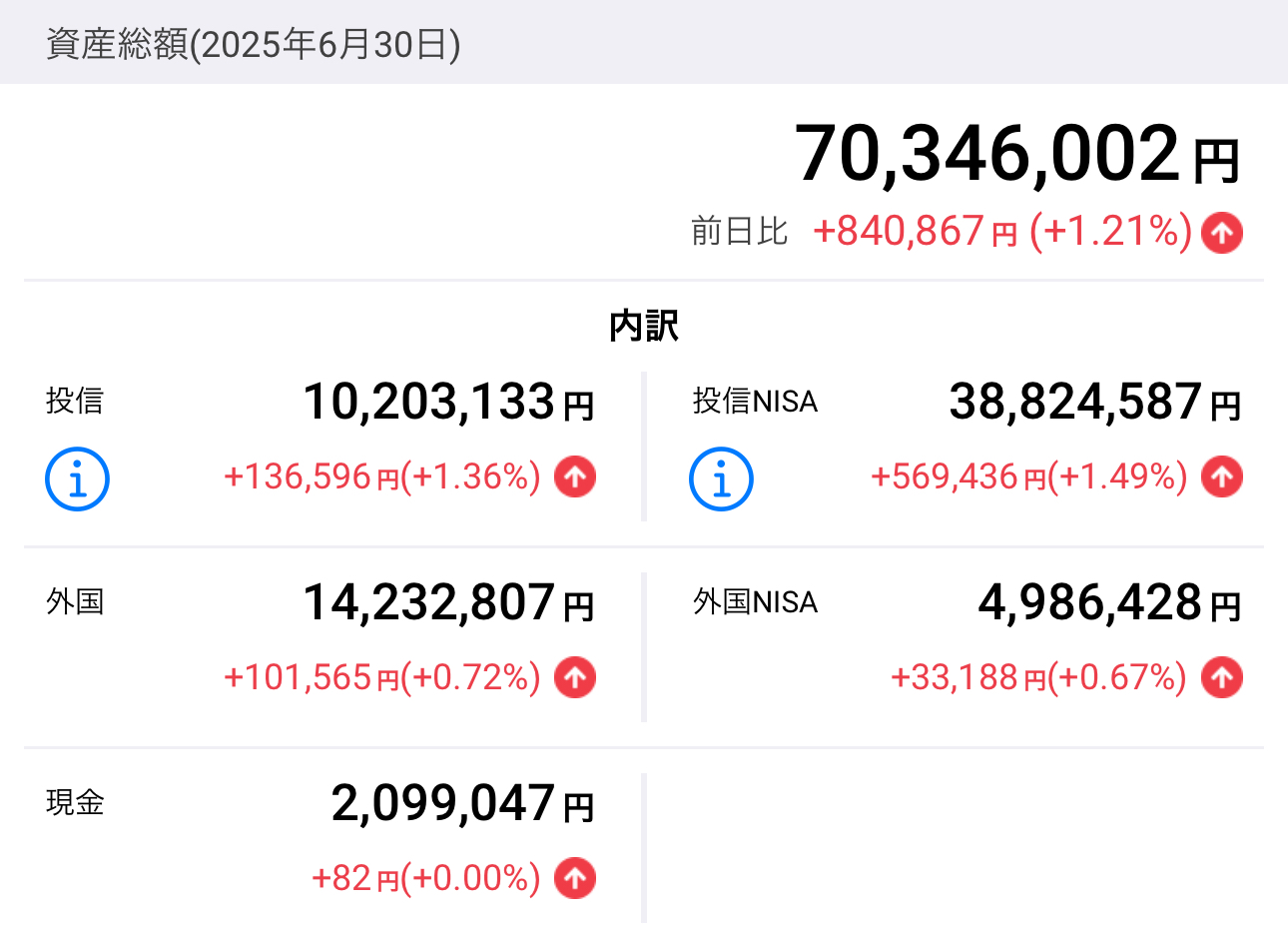The image size is (1288, 940).
Task: Click the 外国NISA label
Action: coord(756,602)
